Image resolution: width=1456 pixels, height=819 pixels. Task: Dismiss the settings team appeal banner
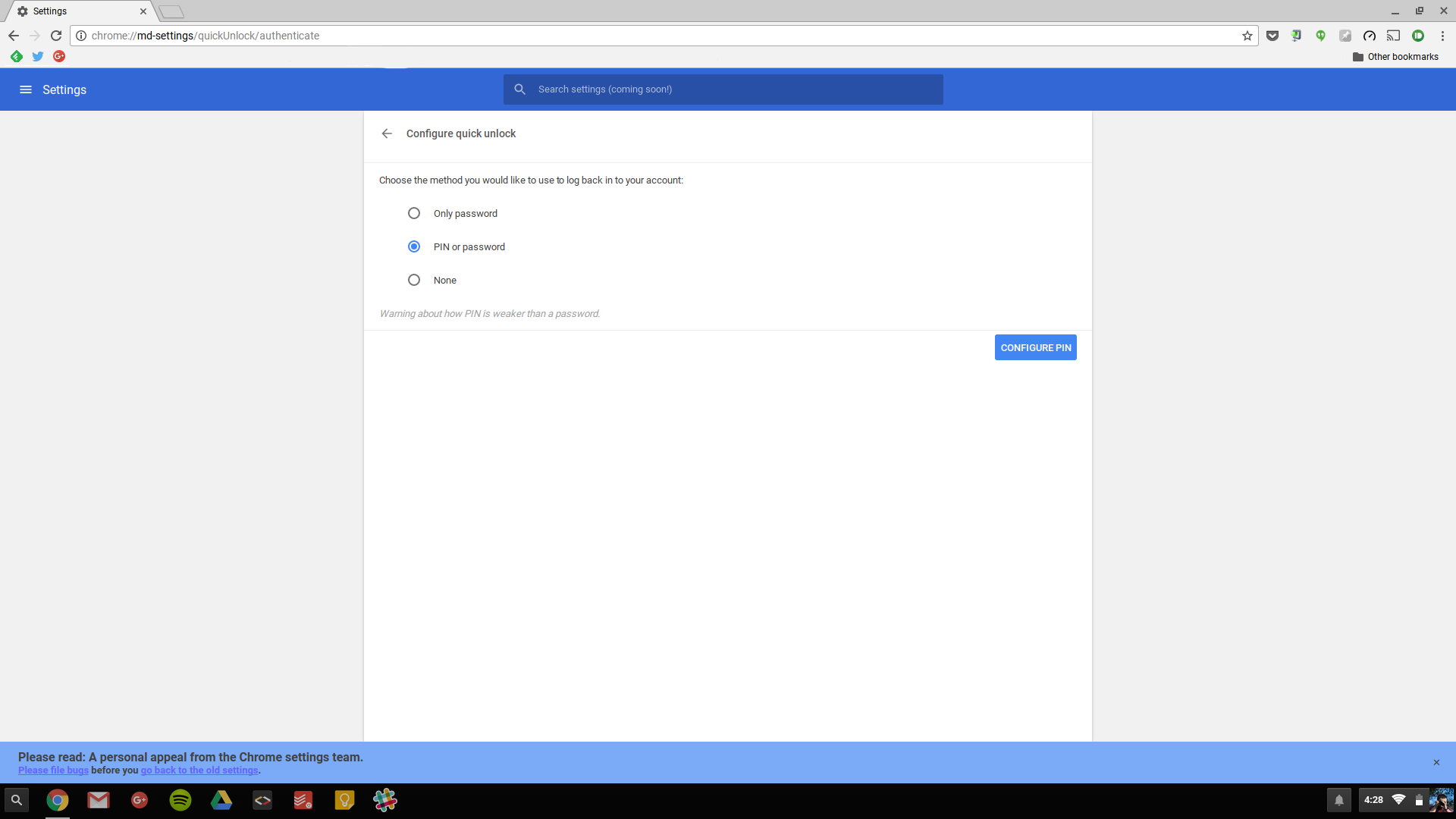click(x=1436, y=762)
